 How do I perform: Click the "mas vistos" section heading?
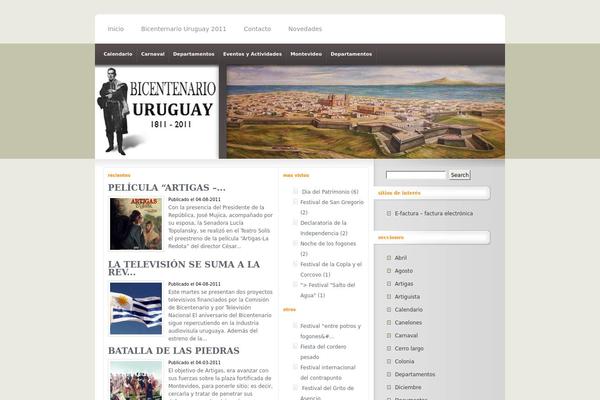[296, 175]
